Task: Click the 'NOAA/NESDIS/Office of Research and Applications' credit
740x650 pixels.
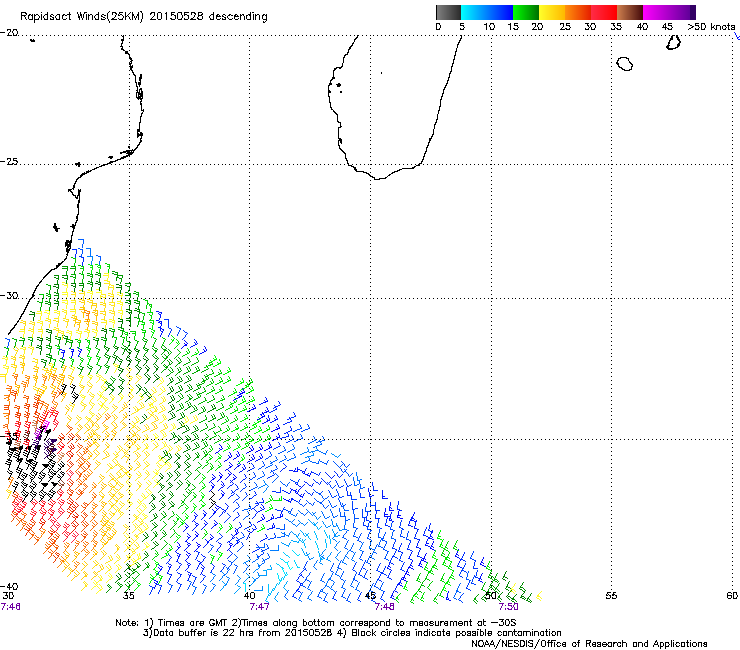Action: pos(589,644)
